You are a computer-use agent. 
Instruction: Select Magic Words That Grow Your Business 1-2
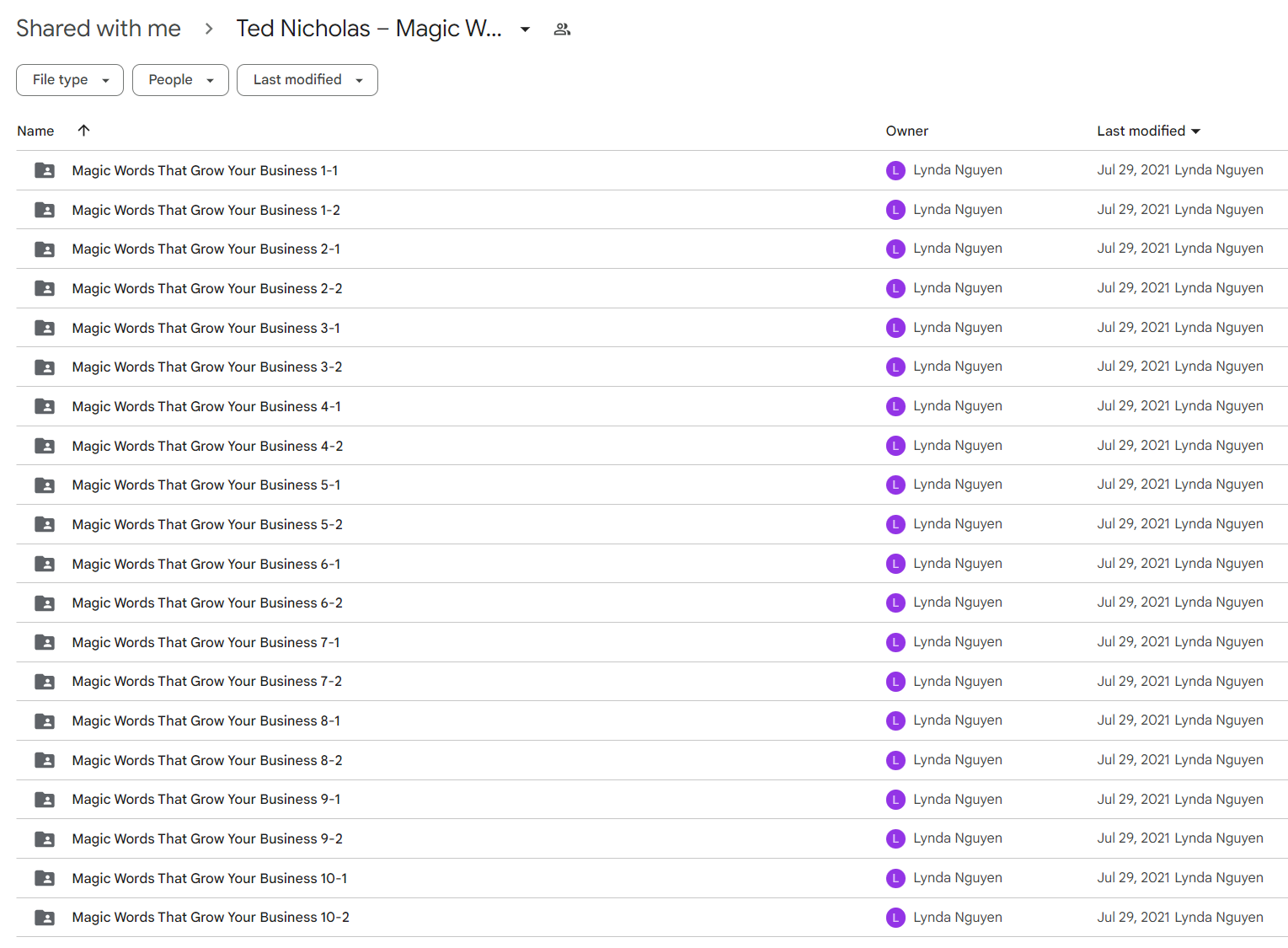(x=206, y=210)
